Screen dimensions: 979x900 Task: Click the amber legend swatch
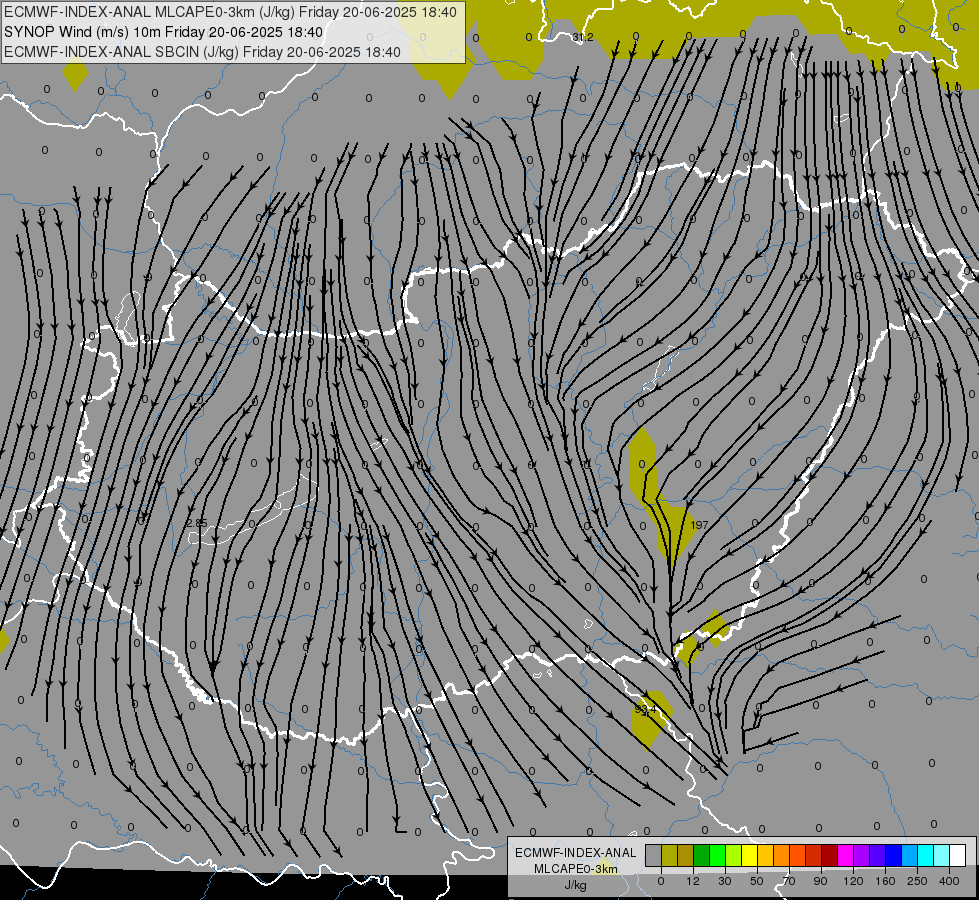click(x=766, y=855)
